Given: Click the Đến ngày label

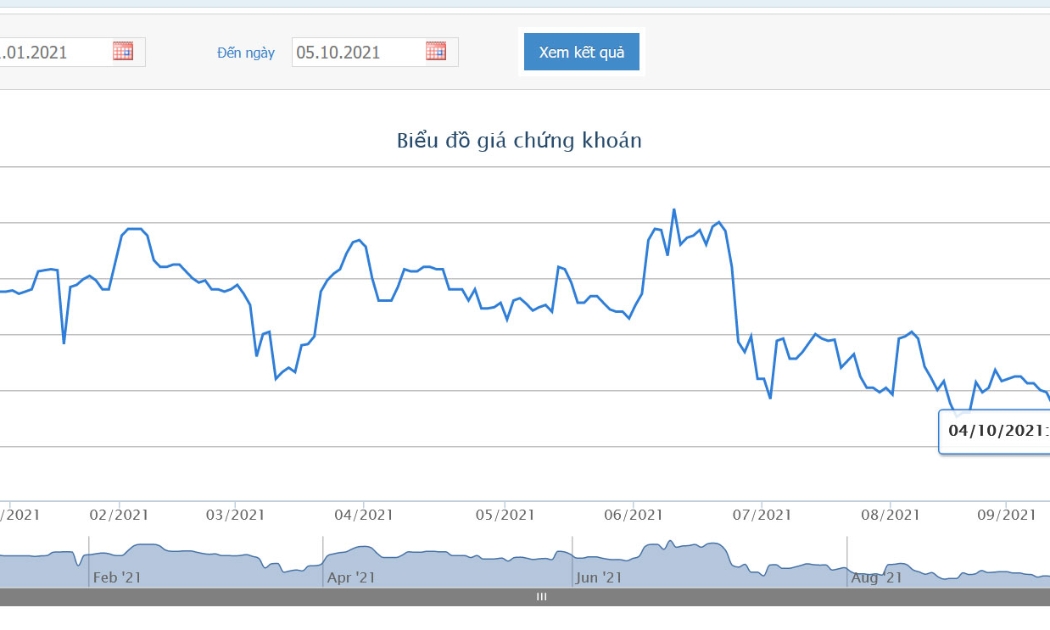Looking at the screenshot, I should pyautogui.click(x=246, y=53).
